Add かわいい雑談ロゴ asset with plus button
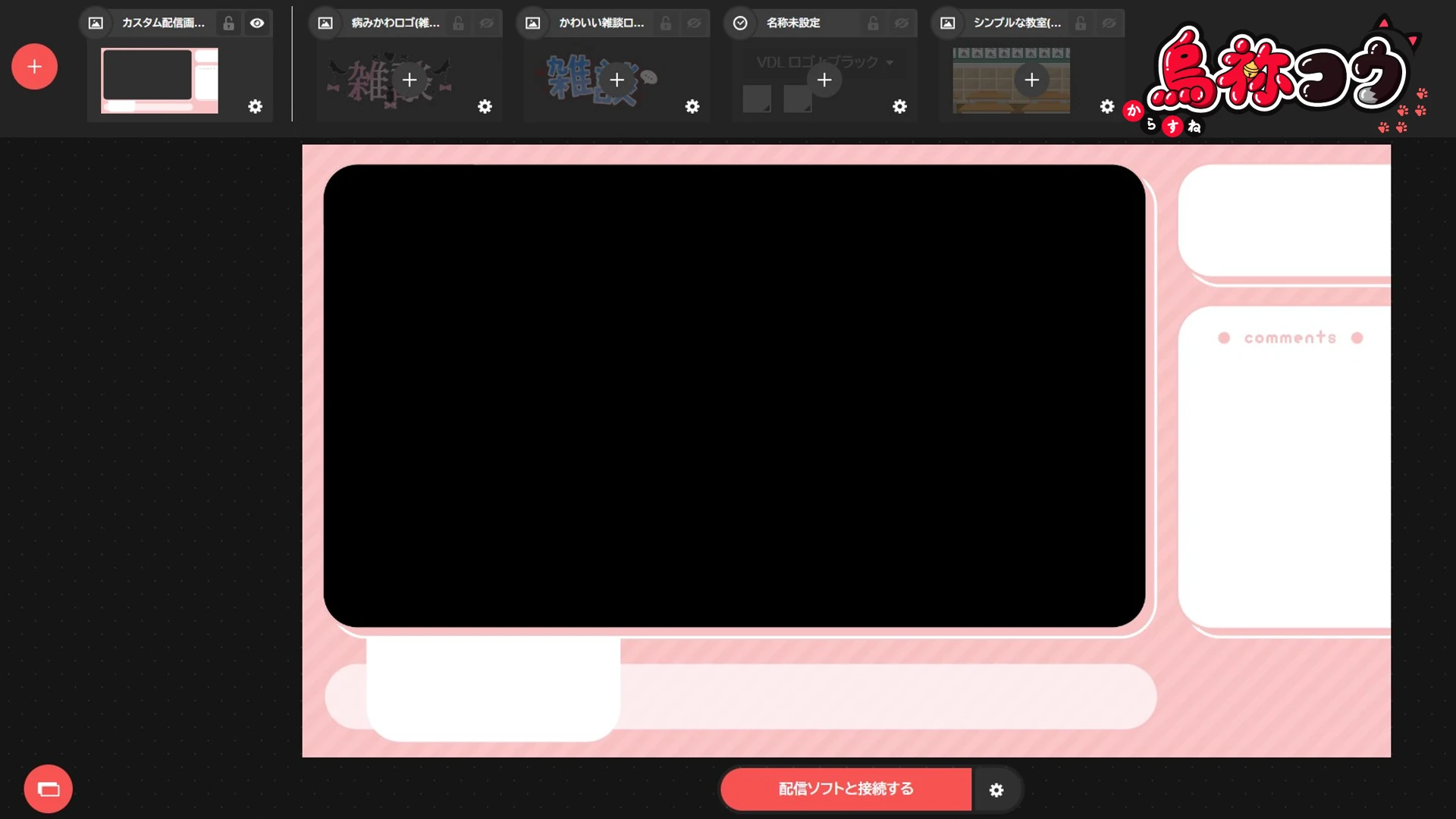Image resolution: width=1456 pixels, height=819 pixels. (x=617, y=80)
